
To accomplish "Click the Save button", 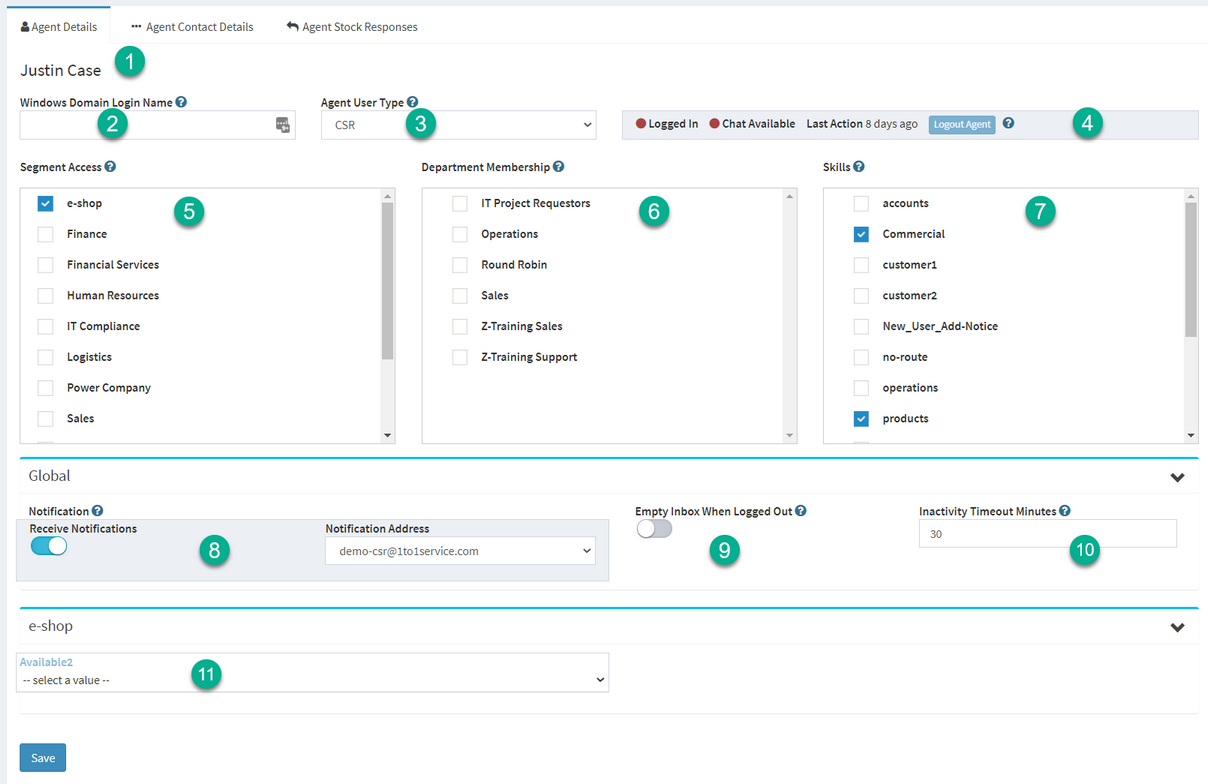I will click(x=43, y=758).
